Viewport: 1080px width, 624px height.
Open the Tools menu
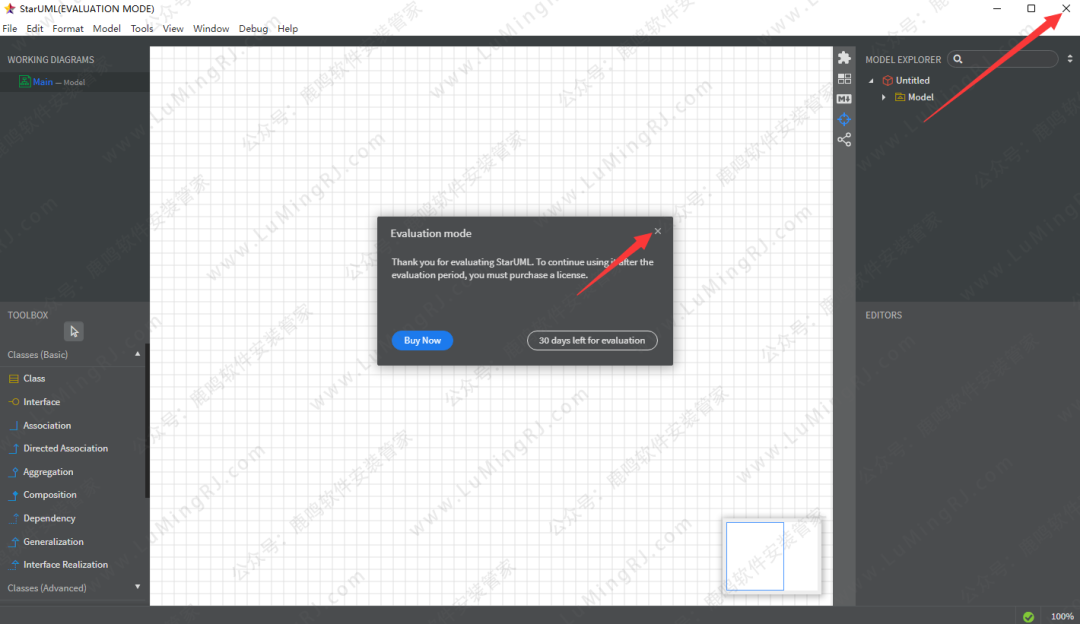click(x=142, y=29)
